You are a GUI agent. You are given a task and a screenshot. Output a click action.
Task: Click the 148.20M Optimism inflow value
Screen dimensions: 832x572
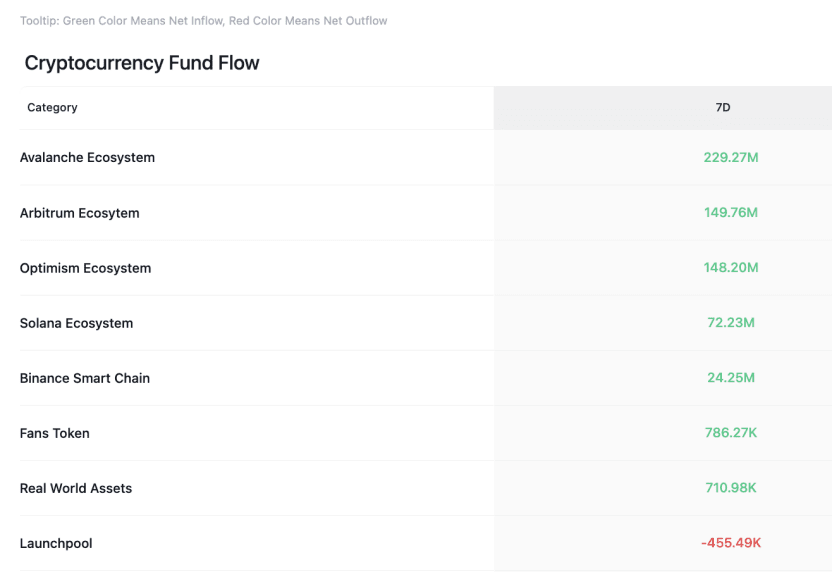coord(730,268)
